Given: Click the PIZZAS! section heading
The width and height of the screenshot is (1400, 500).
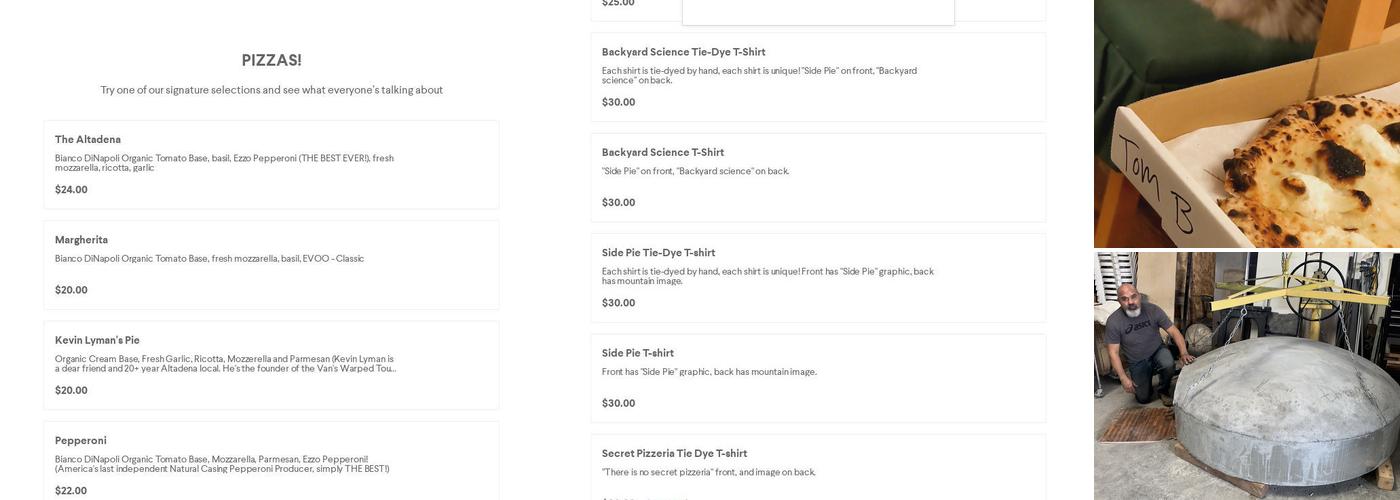Looking at the screenshot, I should coord(271,60).
